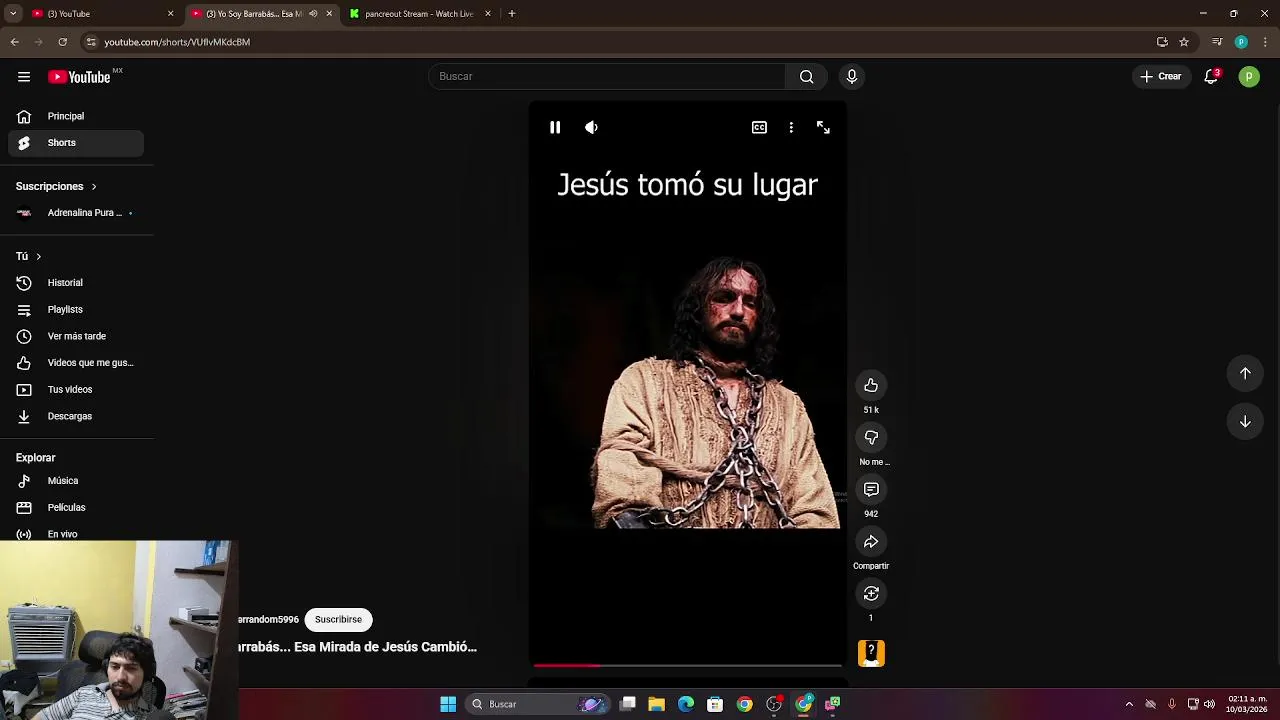
Task: Open Películas under Explorar
Action: [76, 508]
